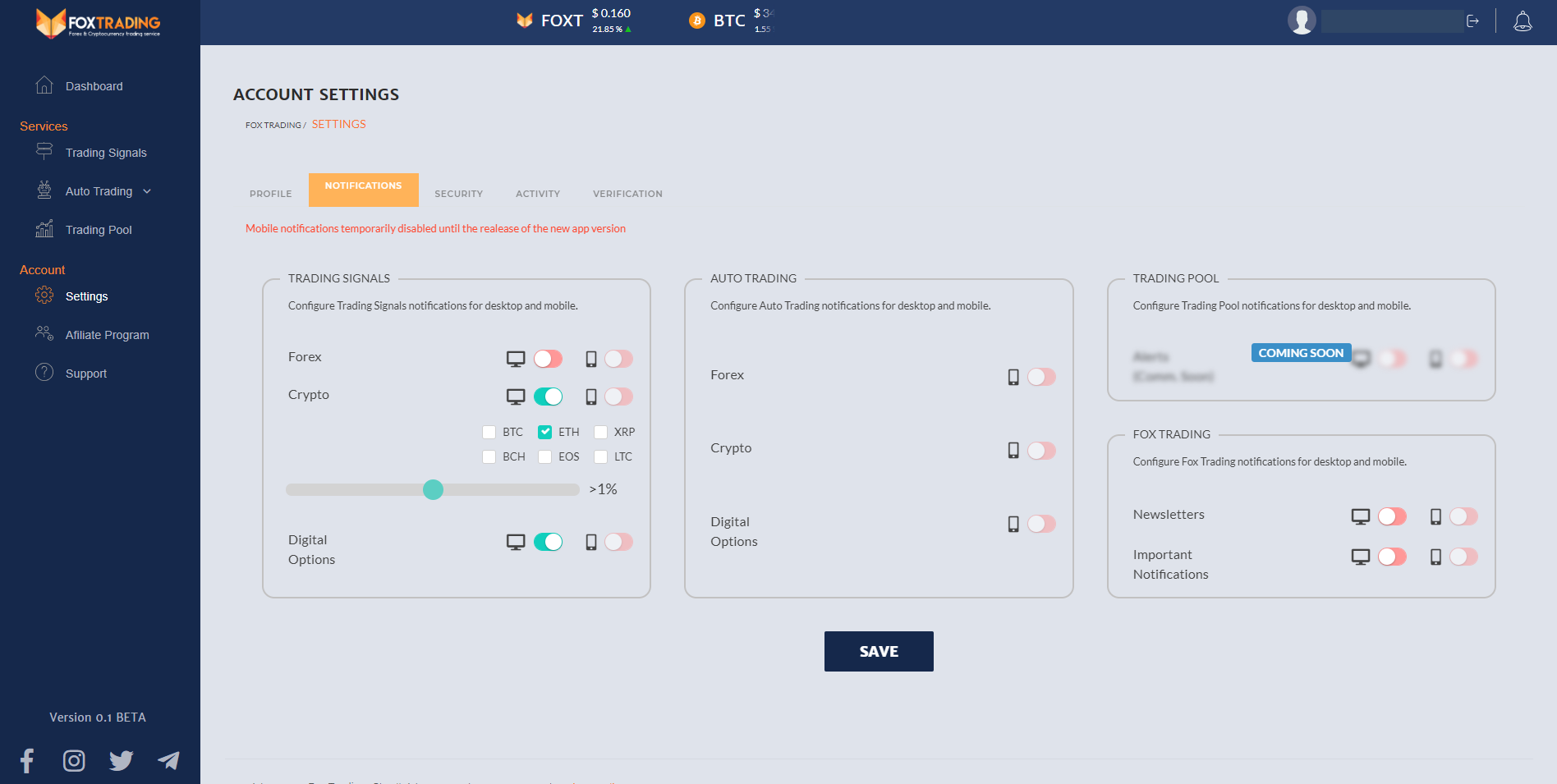Click the Support question mark icon
Viewport: 1557px width, 784px height.
(x=44, y=373)
